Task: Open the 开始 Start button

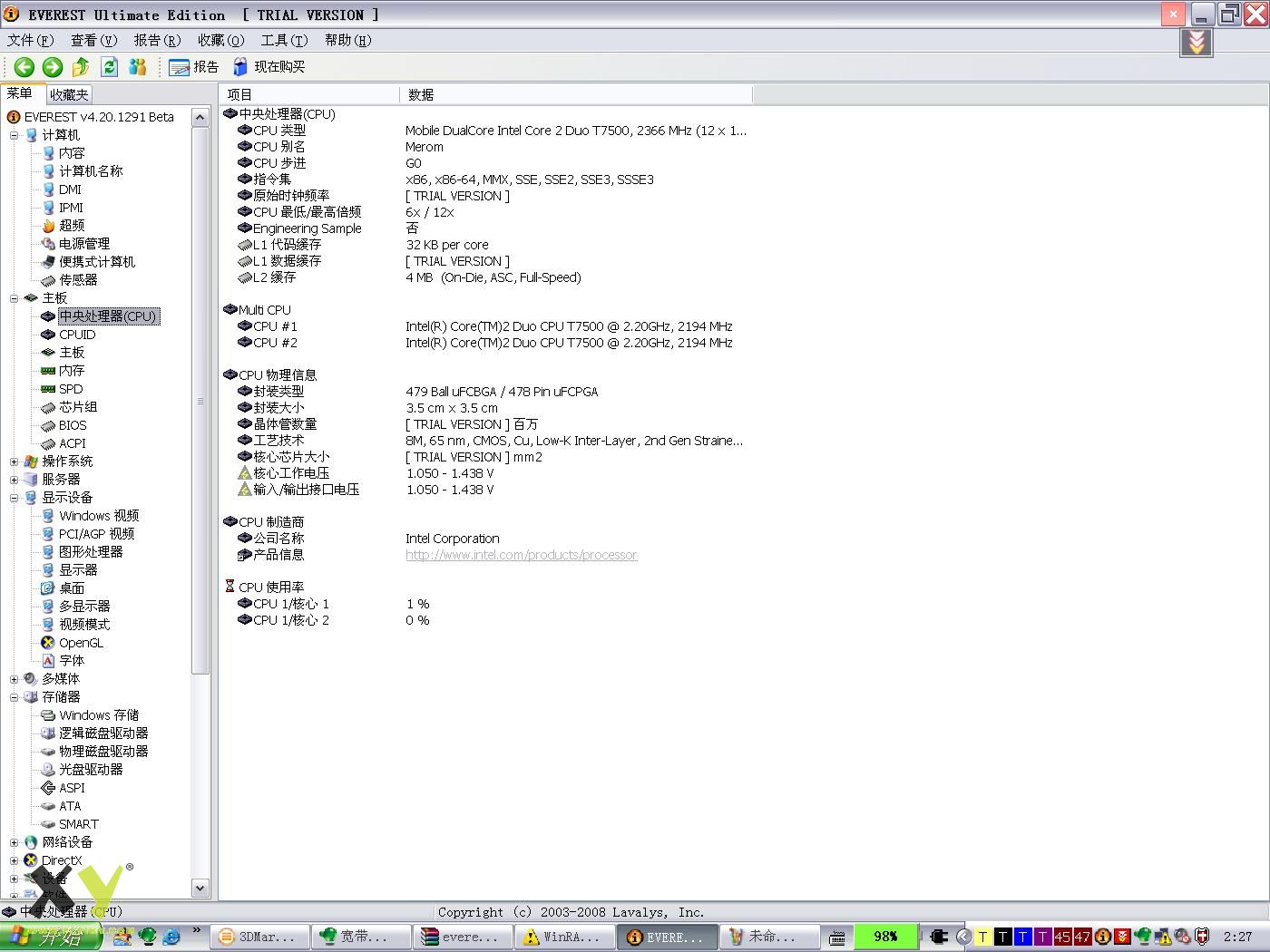Action: pos(52,937)
